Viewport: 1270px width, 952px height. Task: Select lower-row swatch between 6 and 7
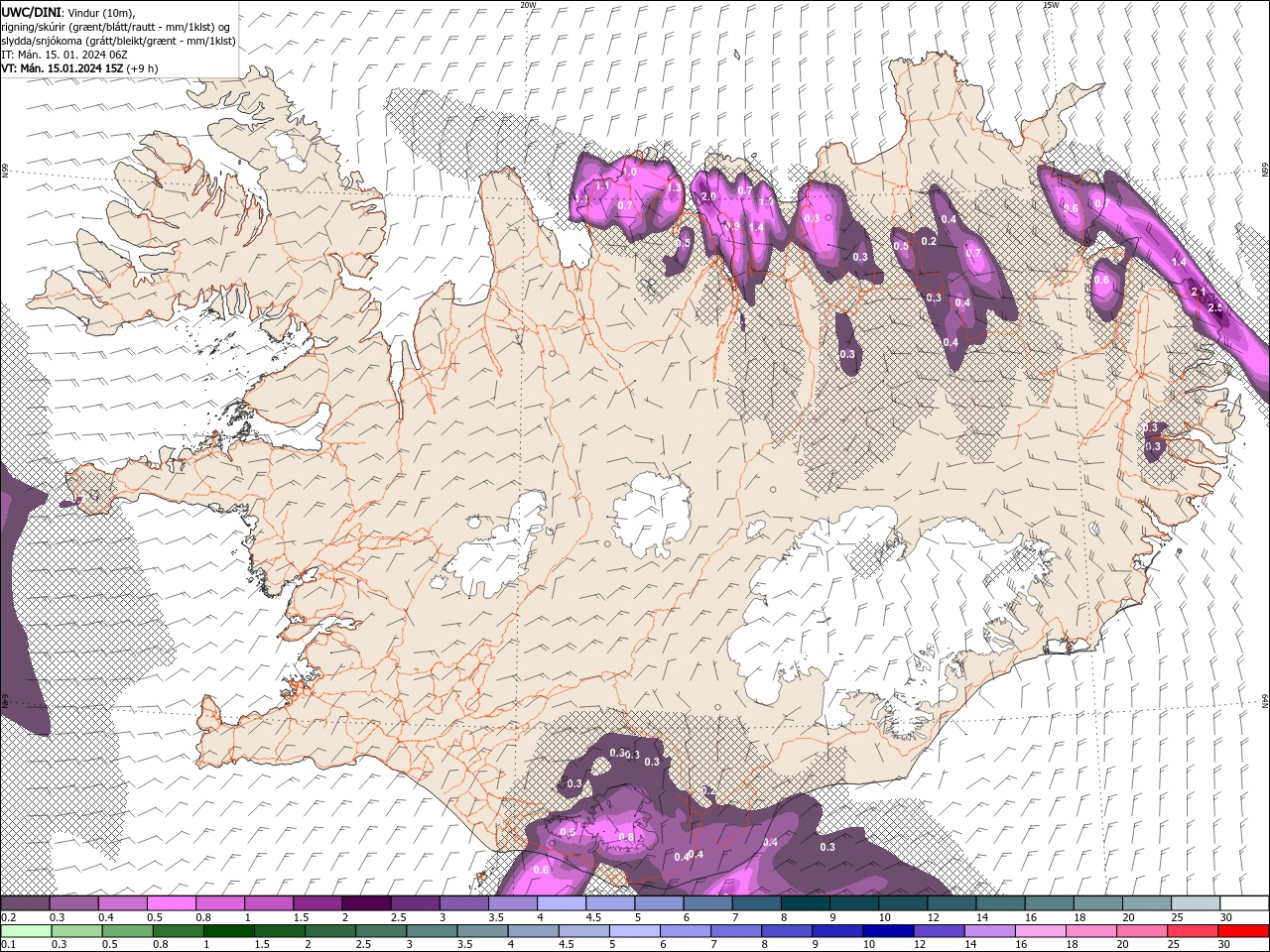[685, 931]
